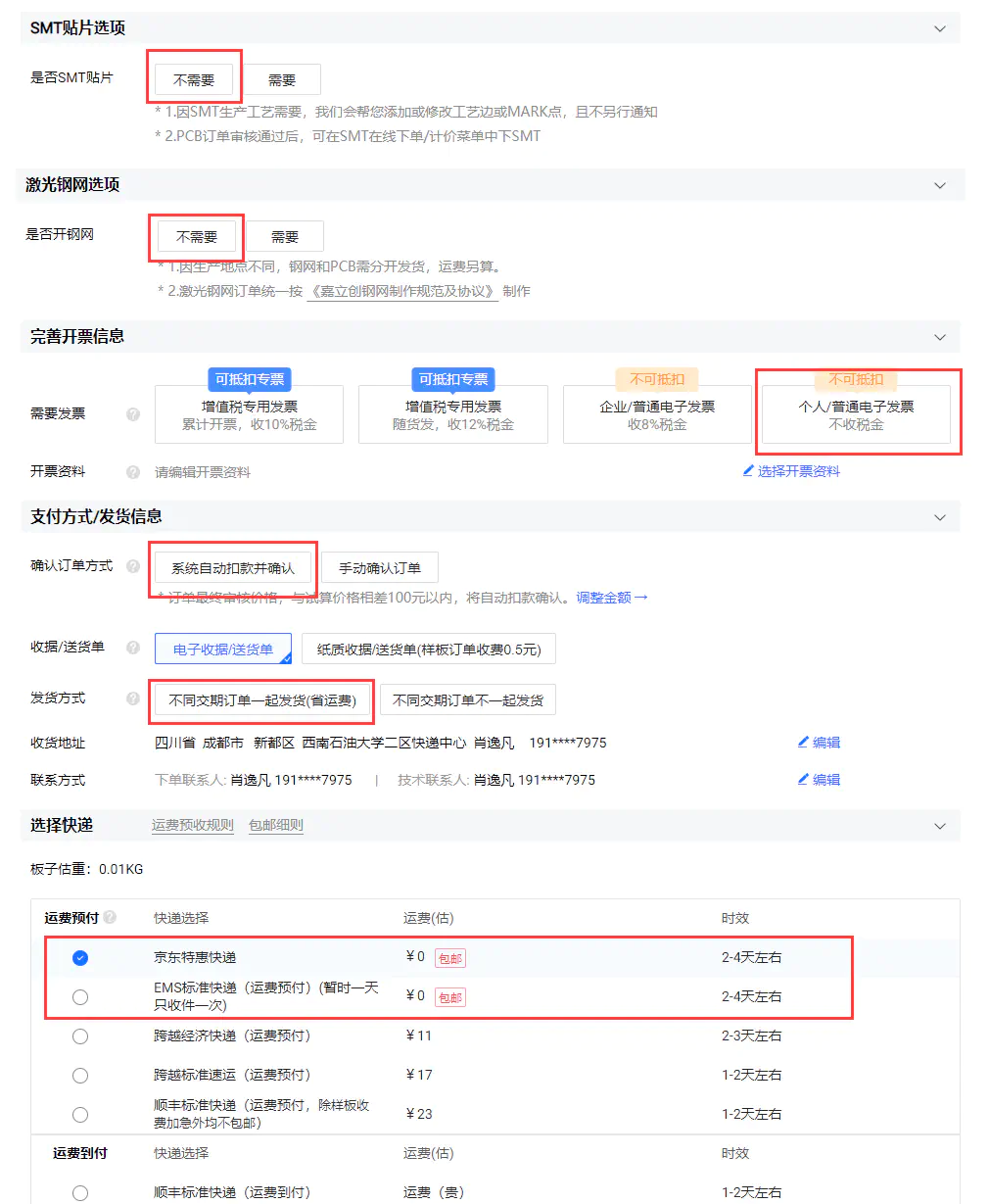The height and width of the screenshot is (1204, 989).
Task: Select EMS标准快递 shipping option
Action: point(79,996)
